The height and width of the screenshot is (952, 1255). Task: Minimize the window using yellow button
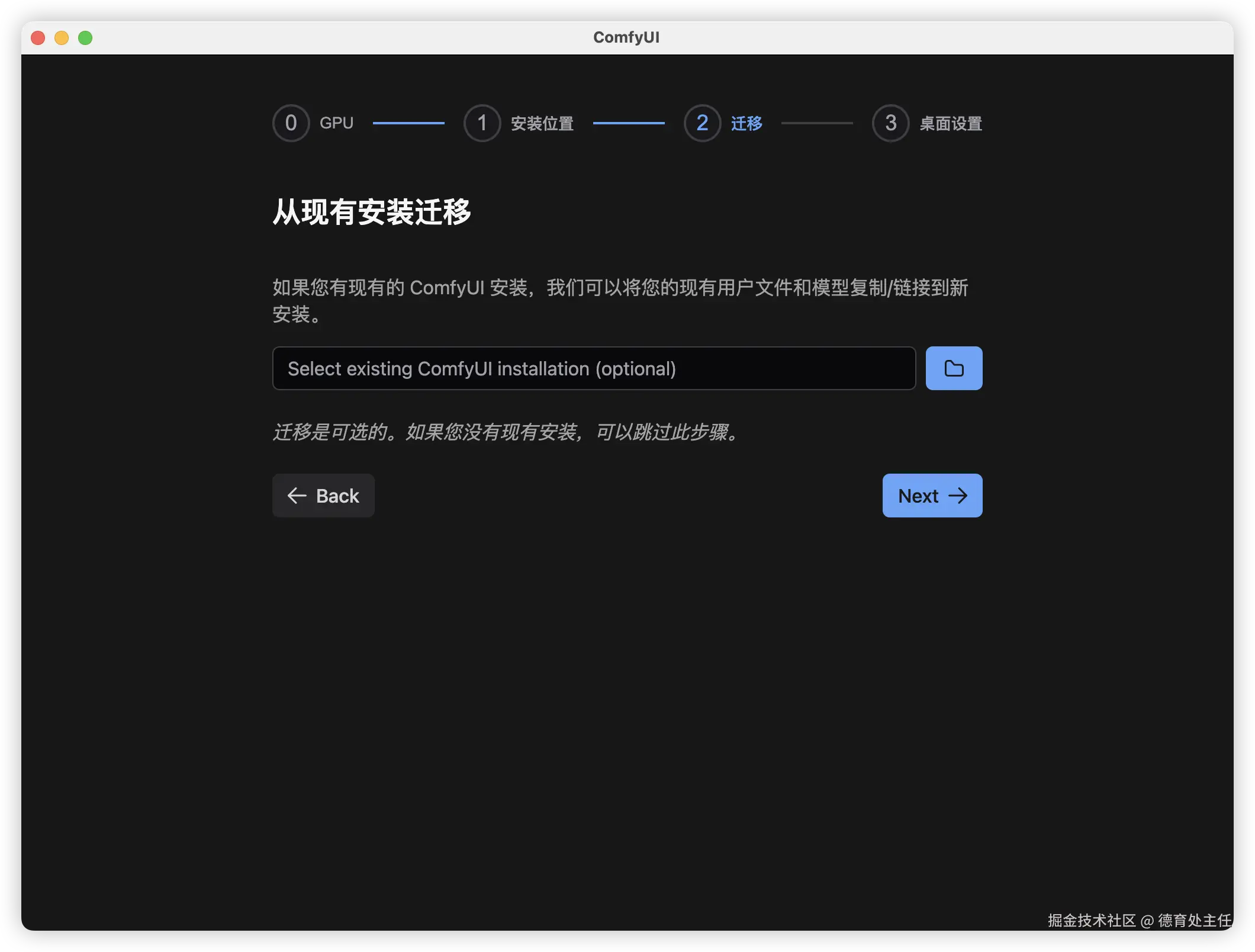coord(62,38)
